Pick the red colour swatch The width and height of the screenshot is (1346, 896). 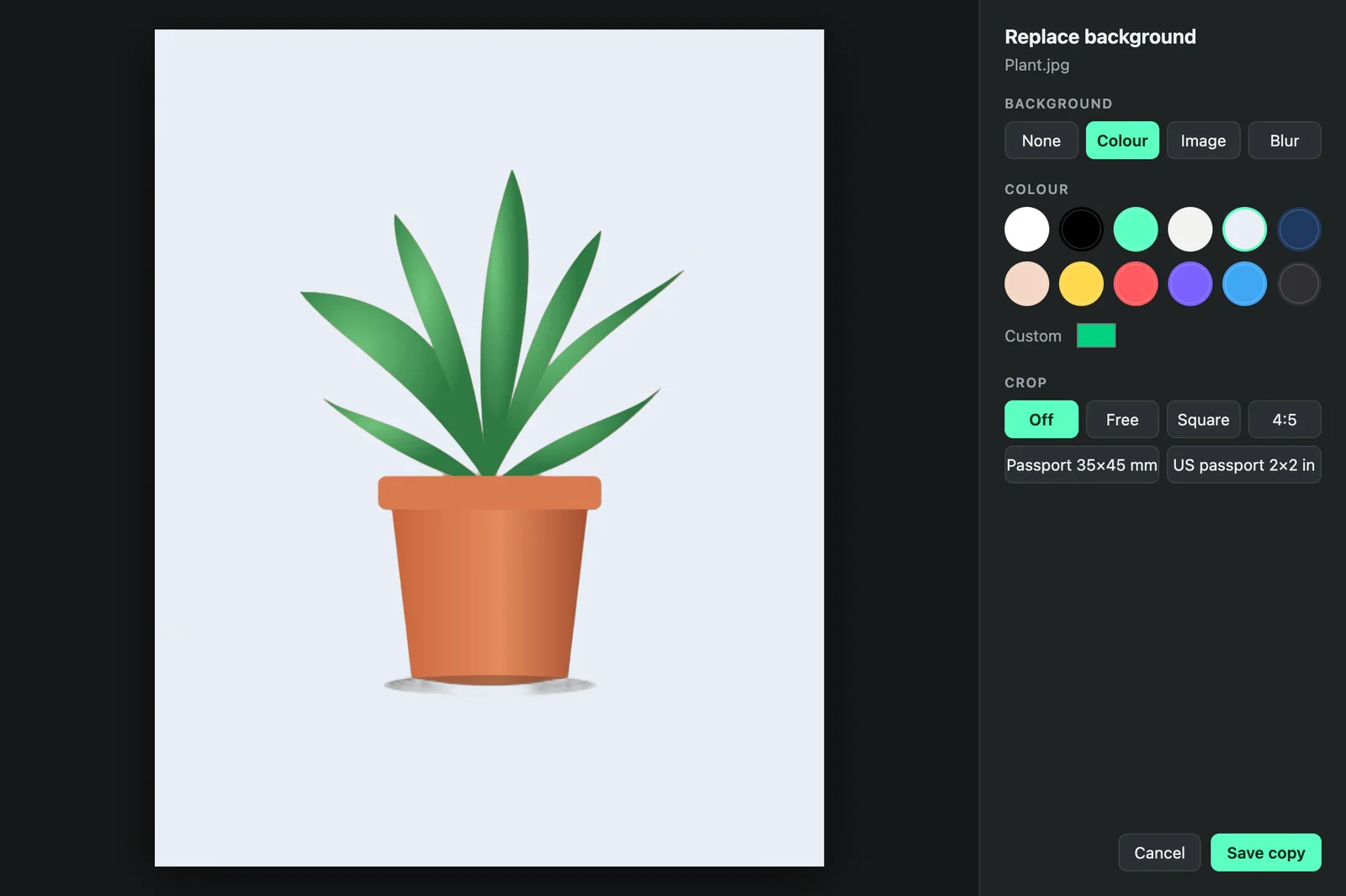click(1136, 284)
